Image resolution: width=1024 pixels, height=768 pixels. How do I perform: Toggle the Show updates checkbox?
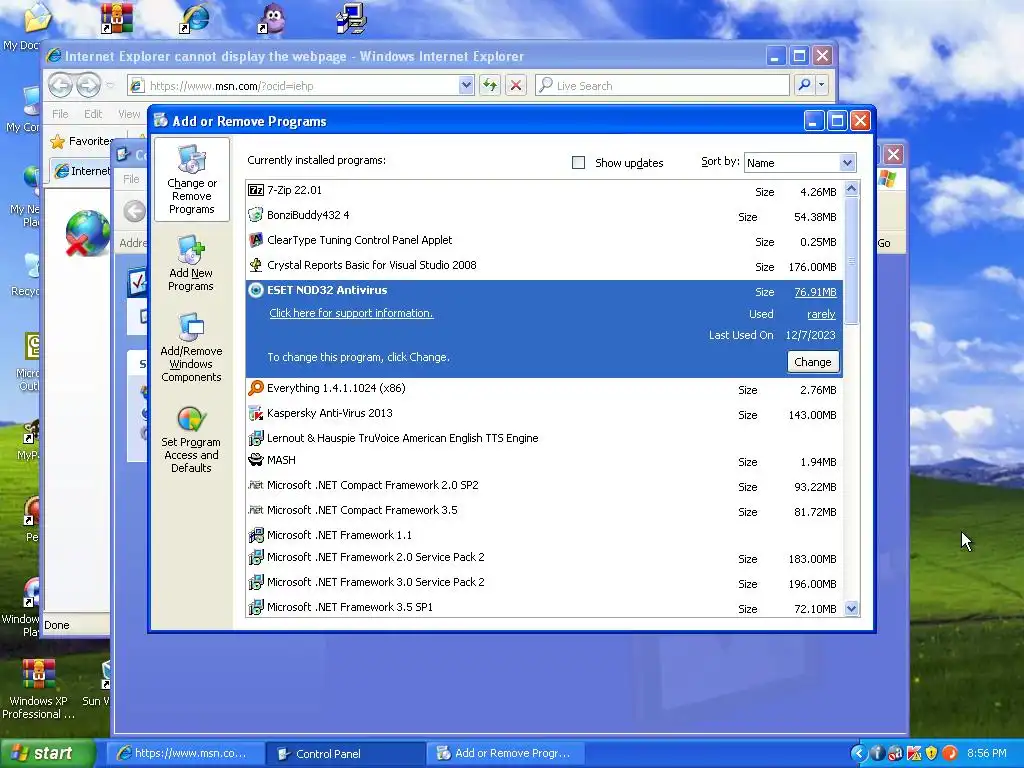coord(579,163)
